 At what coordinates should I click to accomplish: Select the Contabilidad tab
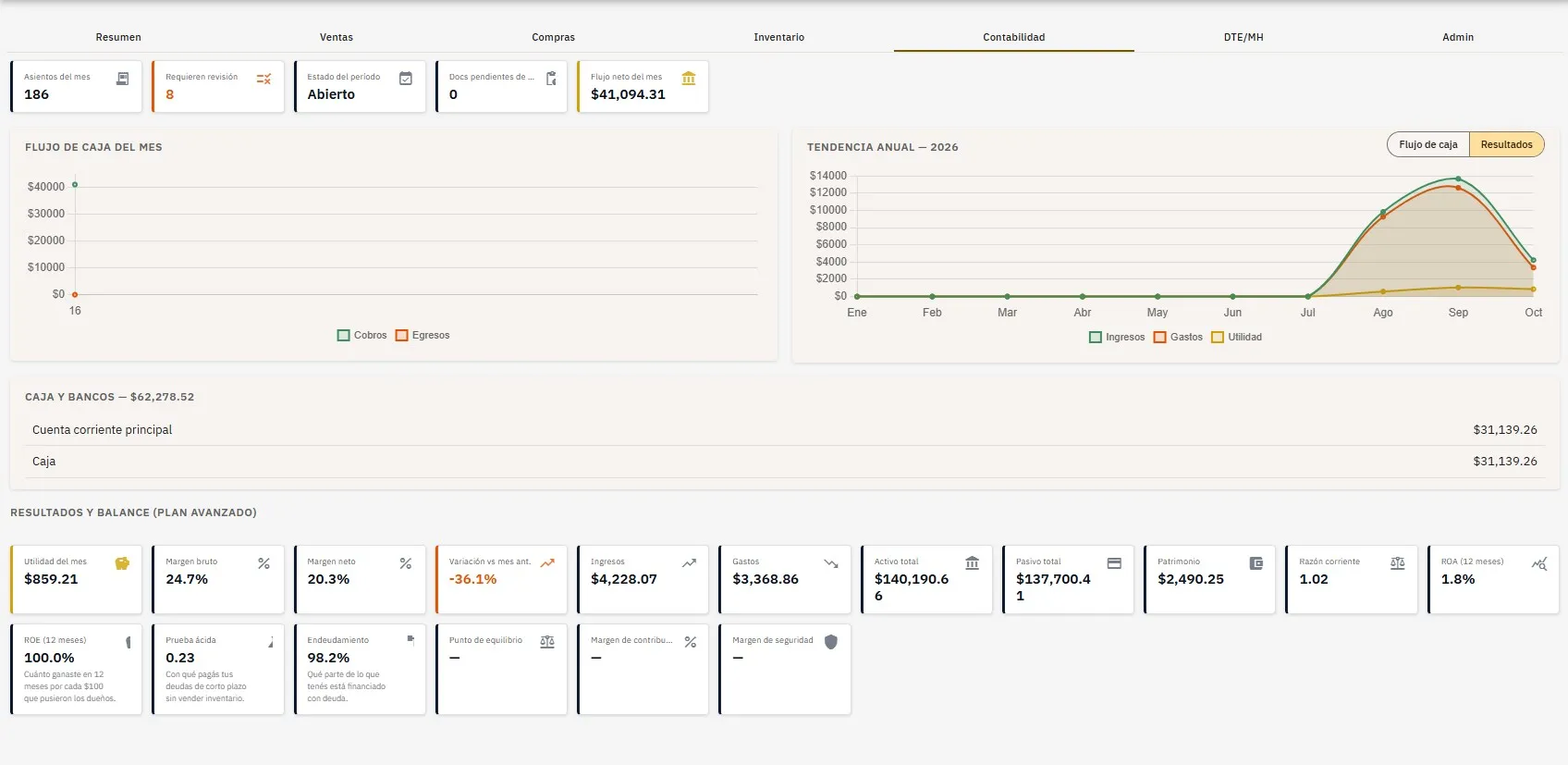click(x=1013, y=37)
